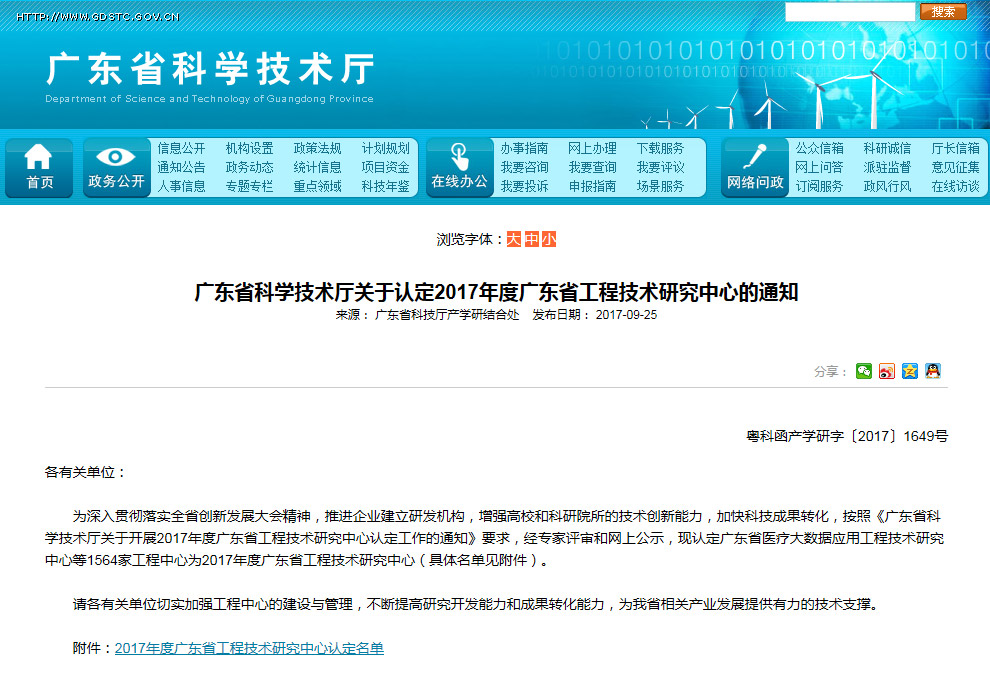Share via QQ penguin icon
990x692 pixels.
click(933, 371)
